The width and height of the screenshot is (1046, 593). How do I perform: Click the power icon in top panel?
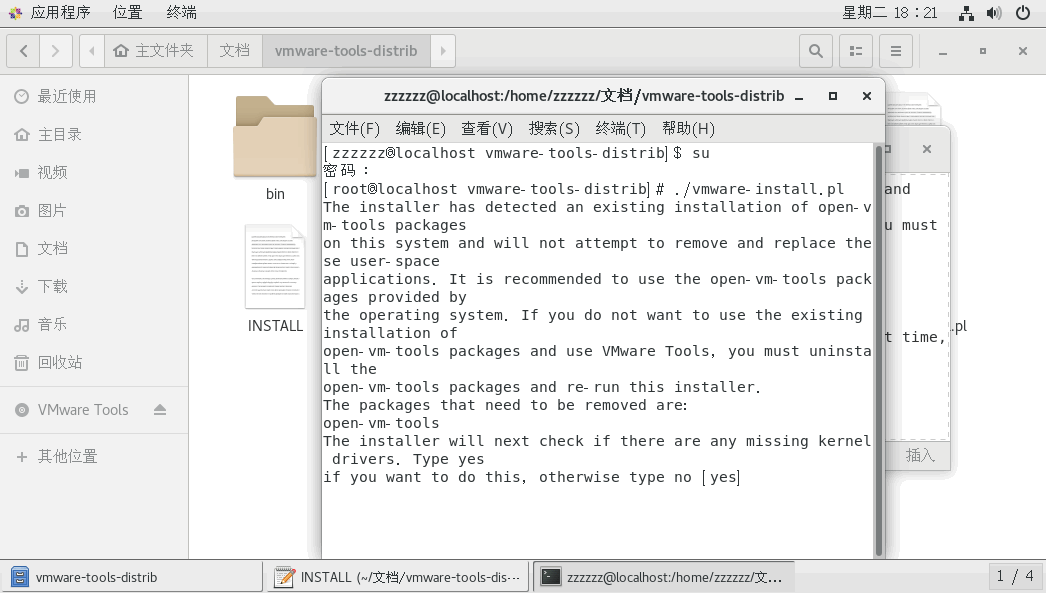(x=1023, y=13)
